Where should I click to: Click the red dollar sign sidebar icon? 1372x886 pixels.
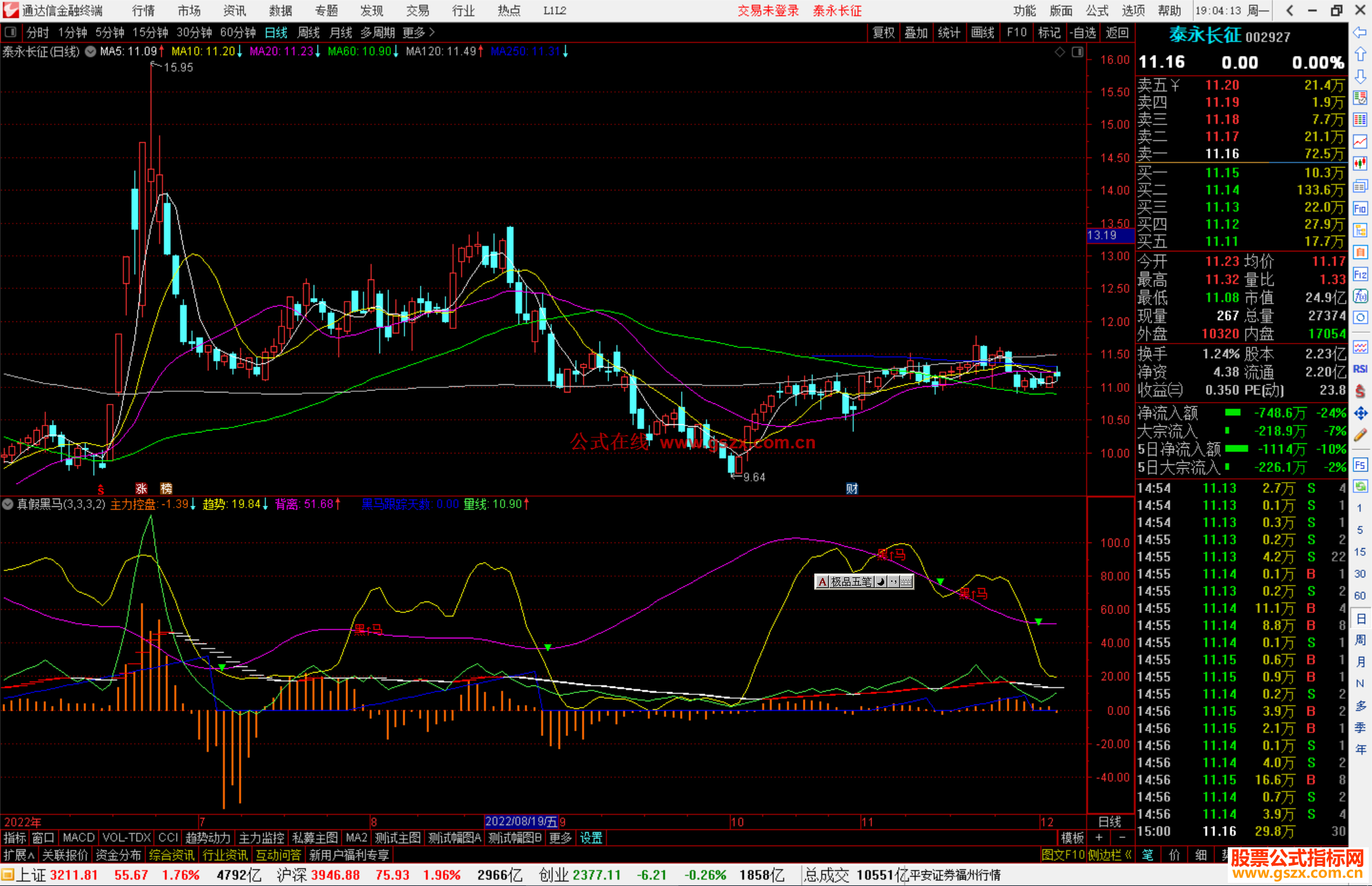(1360, 391)
